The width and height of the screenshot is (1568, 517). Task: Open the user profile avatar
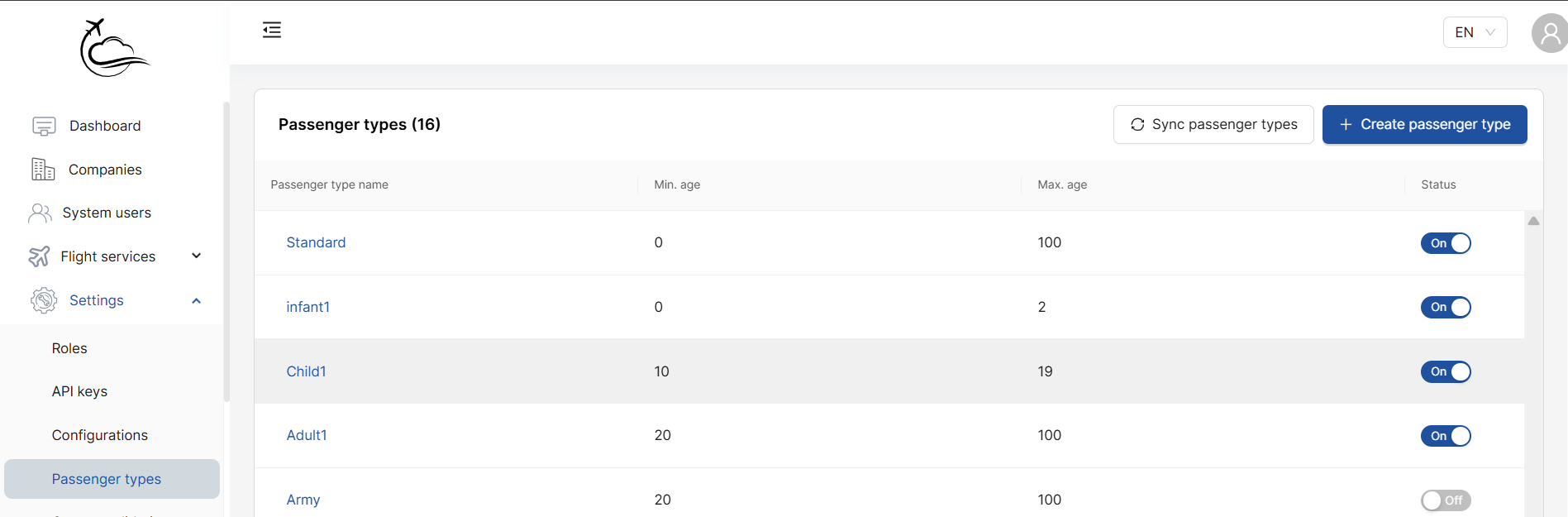click(1550, 33)
